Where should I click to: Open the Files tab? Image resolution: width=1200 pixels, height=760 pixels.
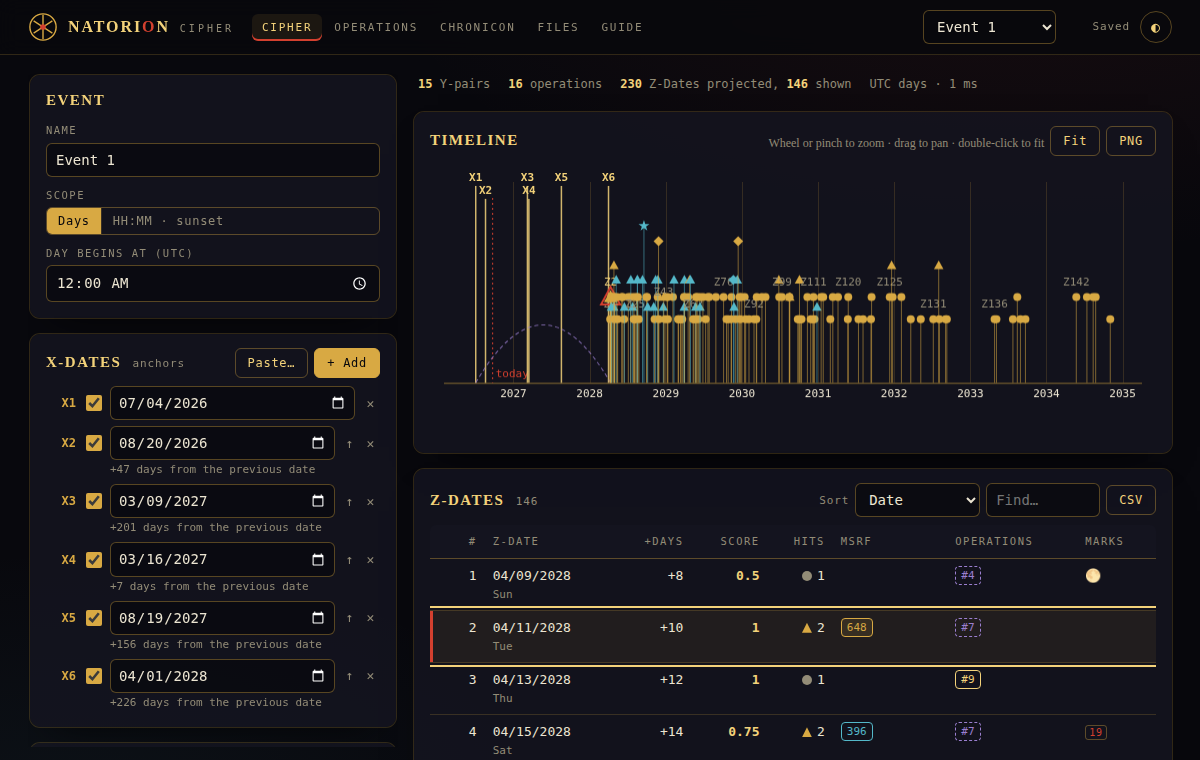tap(558, 27)
